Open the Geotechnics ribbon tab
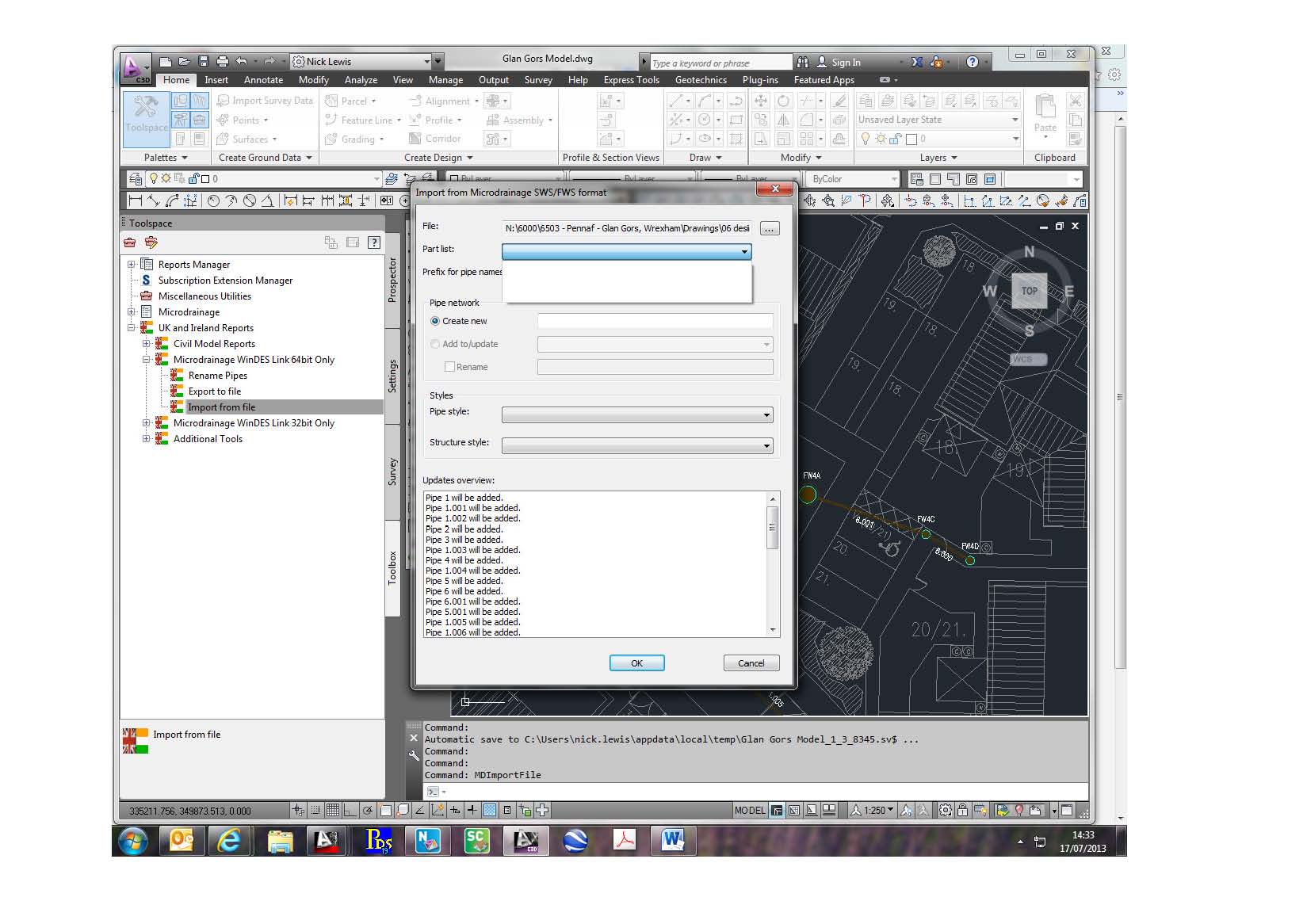The height and width of the screenshot is (924, 1307). point(701,80)
